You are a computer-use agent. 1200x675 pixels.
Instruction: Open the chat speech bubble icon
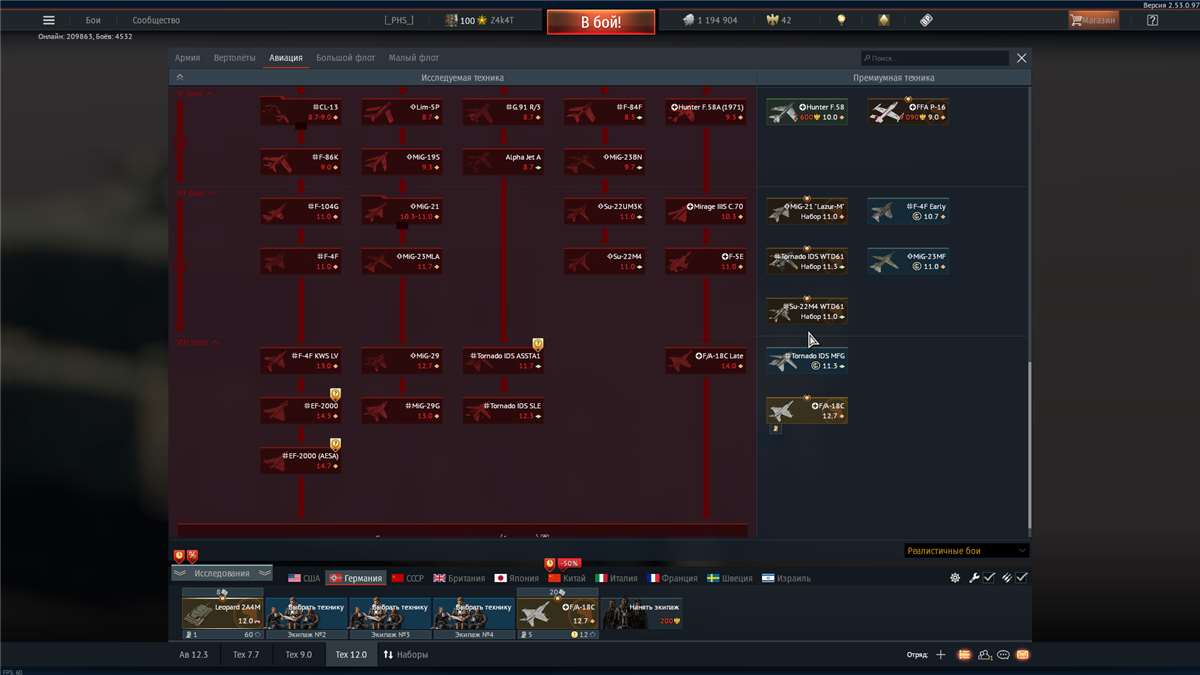(x=1003, y=655)
